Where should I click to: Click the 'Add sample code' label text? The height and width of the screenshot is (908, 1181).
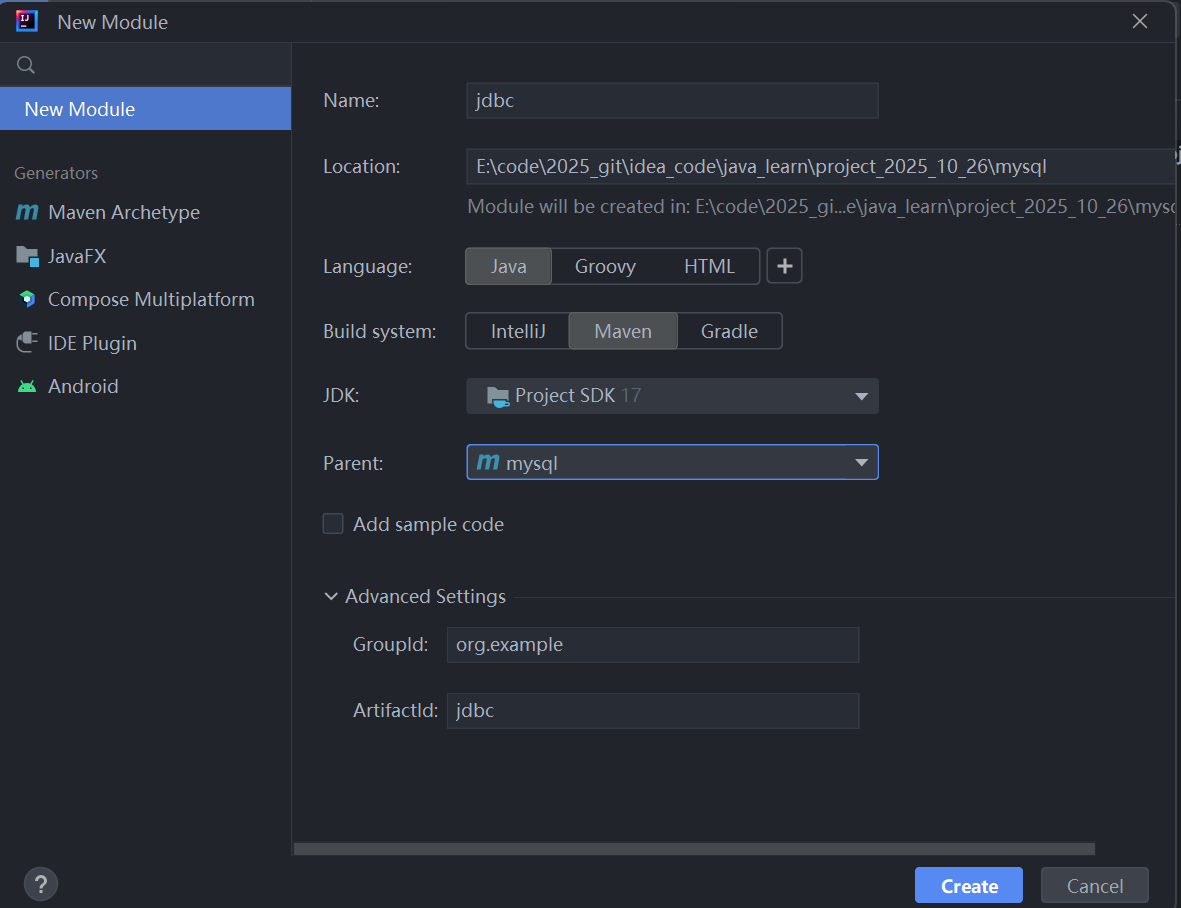[x=428, y=524]
